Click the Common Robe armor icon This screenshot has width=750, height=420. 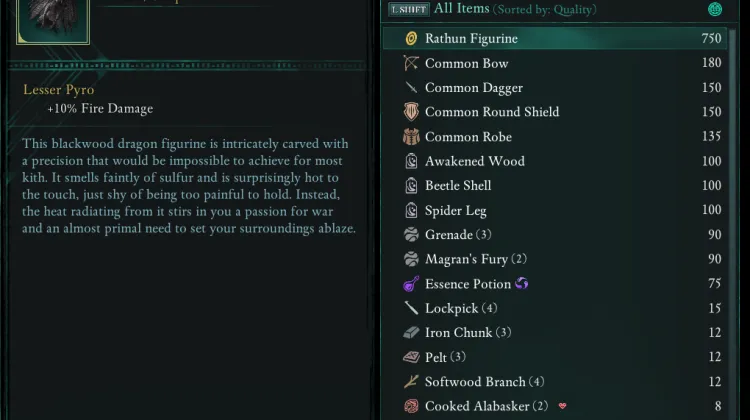411,137
